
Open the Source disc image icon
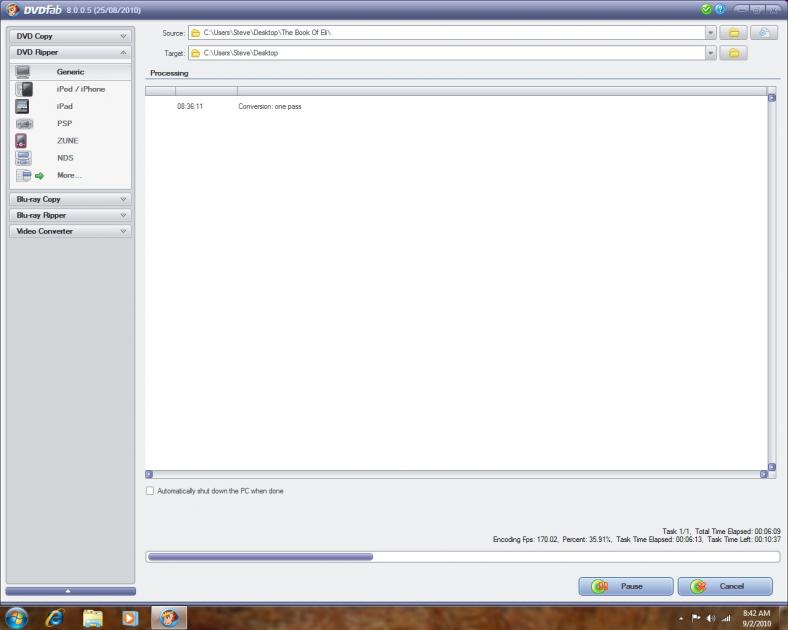point(764,33)
